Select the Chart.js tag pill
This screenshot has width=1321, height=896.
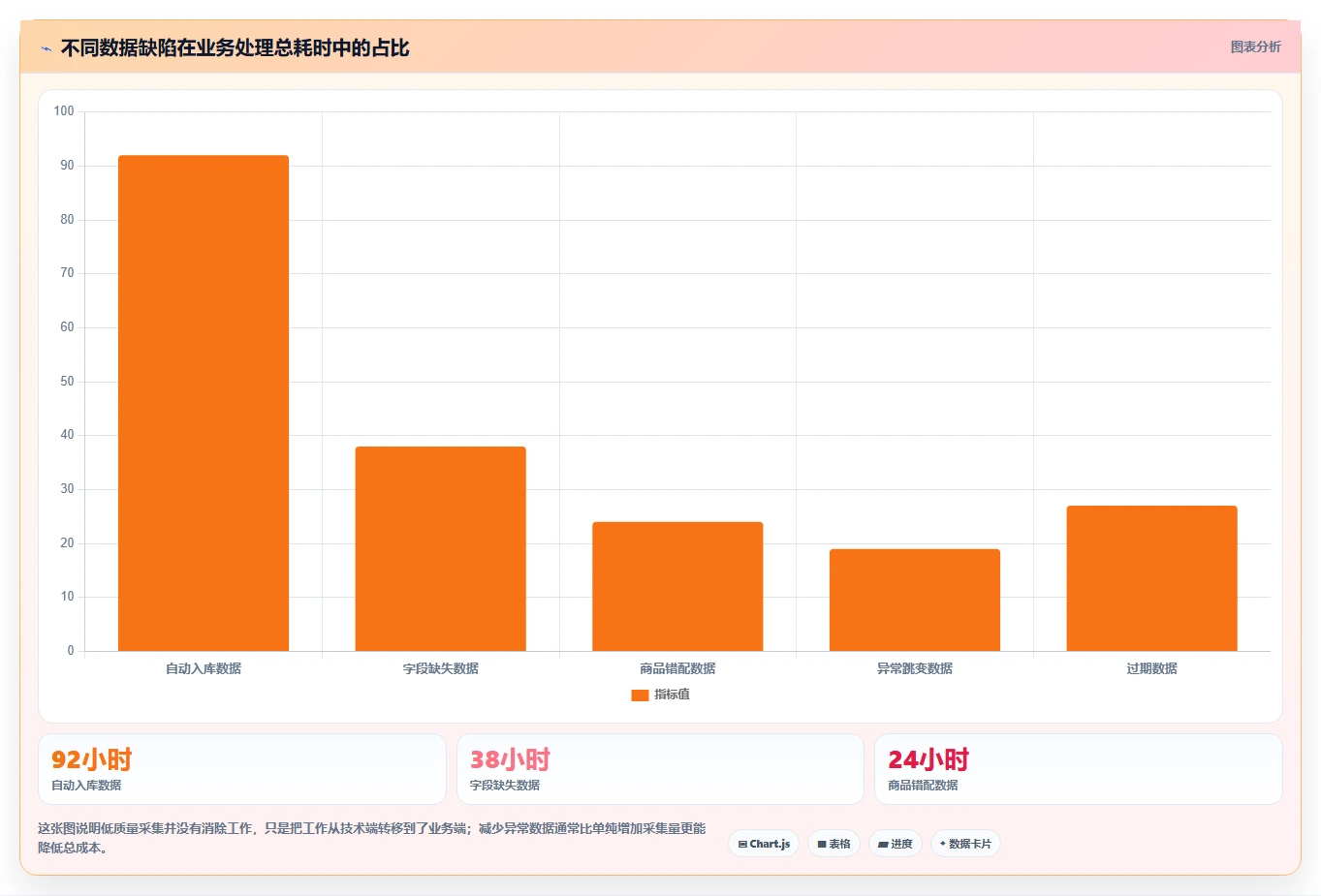(764, 844)
